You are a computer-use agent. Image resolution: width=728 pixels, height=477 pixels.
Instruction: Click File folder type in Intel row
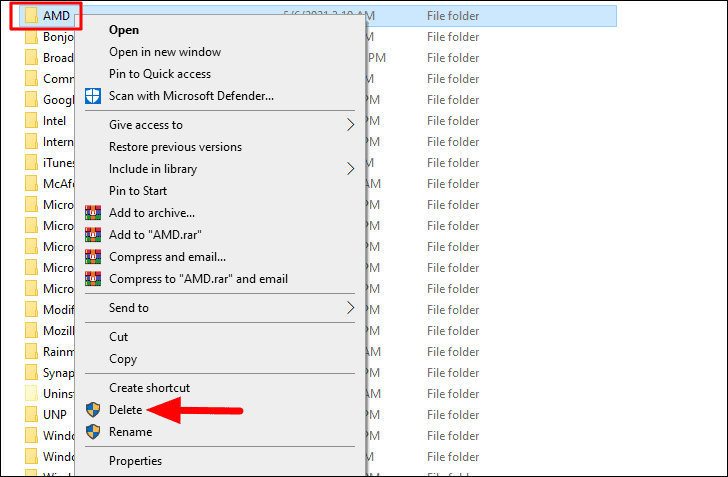point(453,121)
